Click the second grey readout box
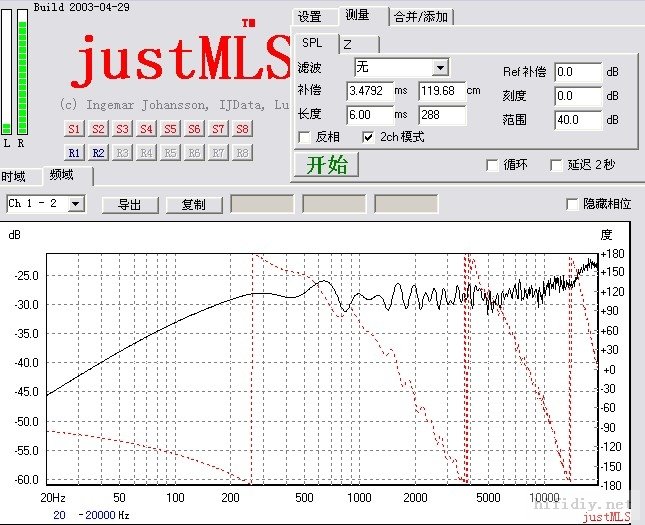Screen dimensions: 645x525 coord(334,204)
